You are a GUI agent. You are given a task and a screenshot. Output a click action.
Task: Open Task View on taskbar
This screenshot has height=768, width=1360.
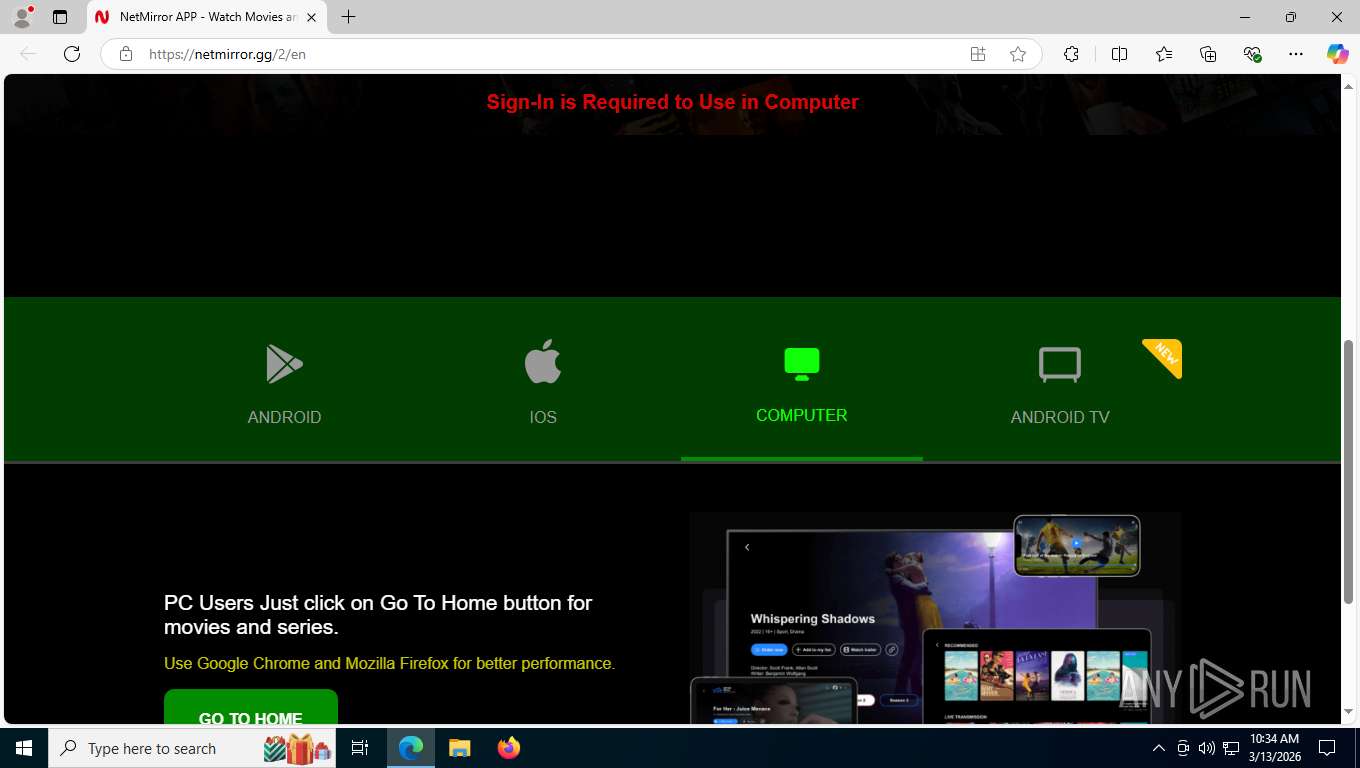click(360, 748)
